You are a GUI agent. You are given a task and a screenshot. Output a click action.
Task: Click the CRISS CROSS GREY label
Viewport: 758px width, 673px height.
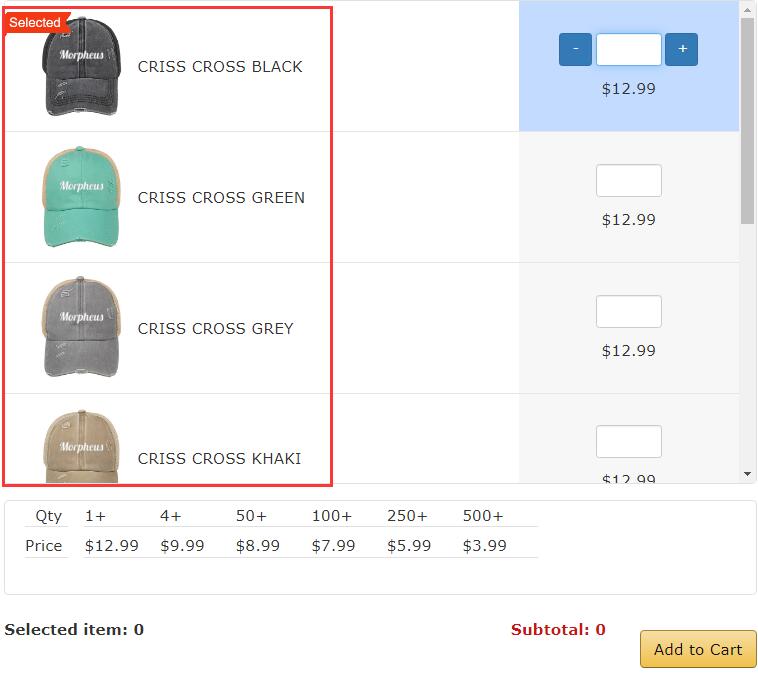[216, 329]
